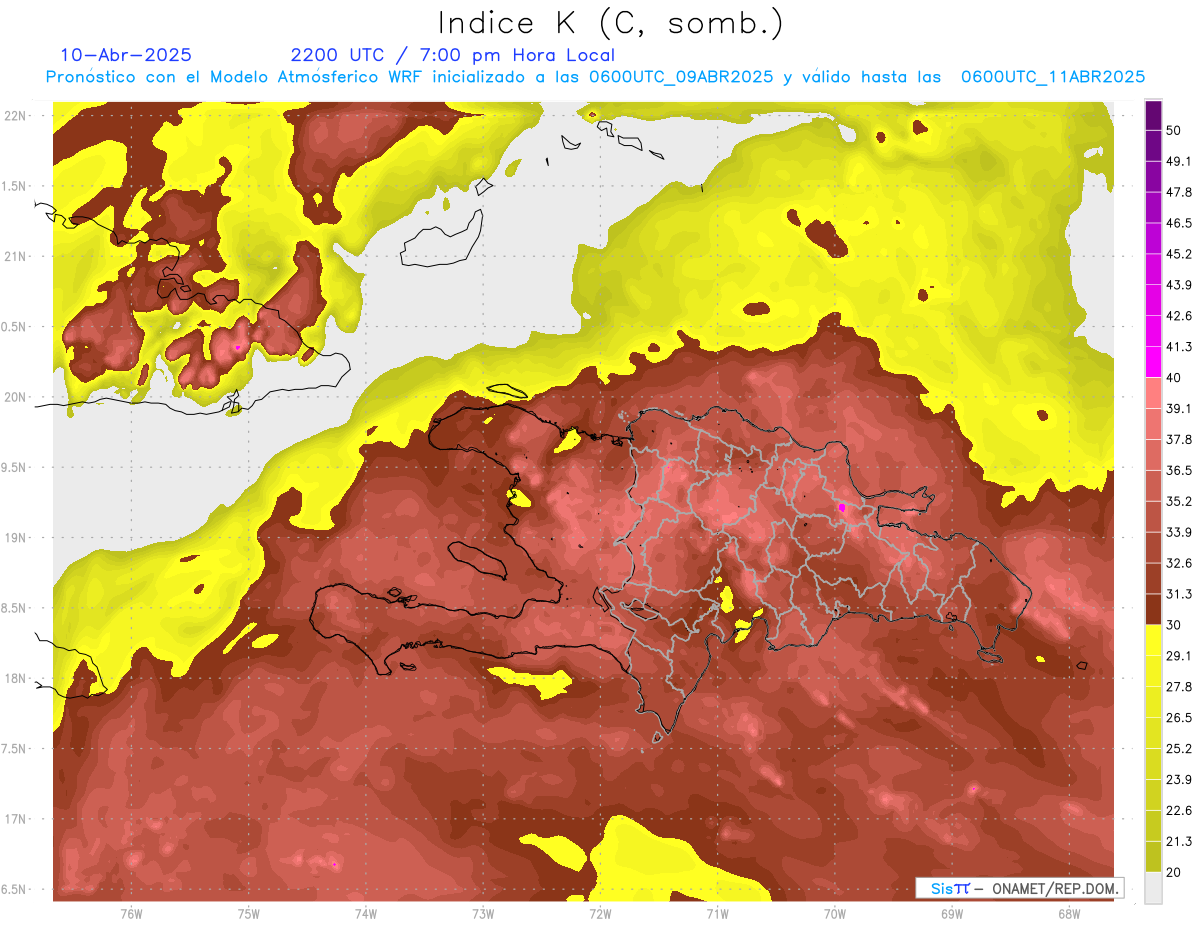Image resolution: width=1200 pixels, height=927 pixels.
Task: Click legend value '50'
Action: coord(1174,130)
